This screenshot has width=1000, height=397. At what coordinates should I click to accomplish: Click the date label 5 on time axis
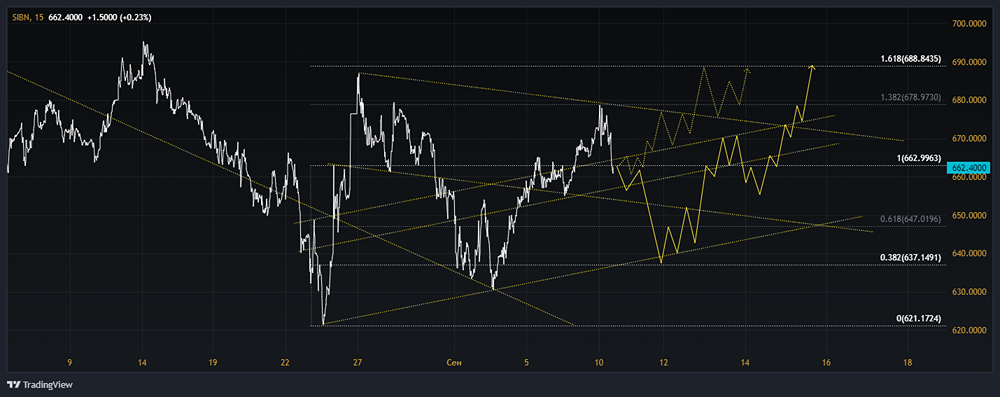click(526, 363)
